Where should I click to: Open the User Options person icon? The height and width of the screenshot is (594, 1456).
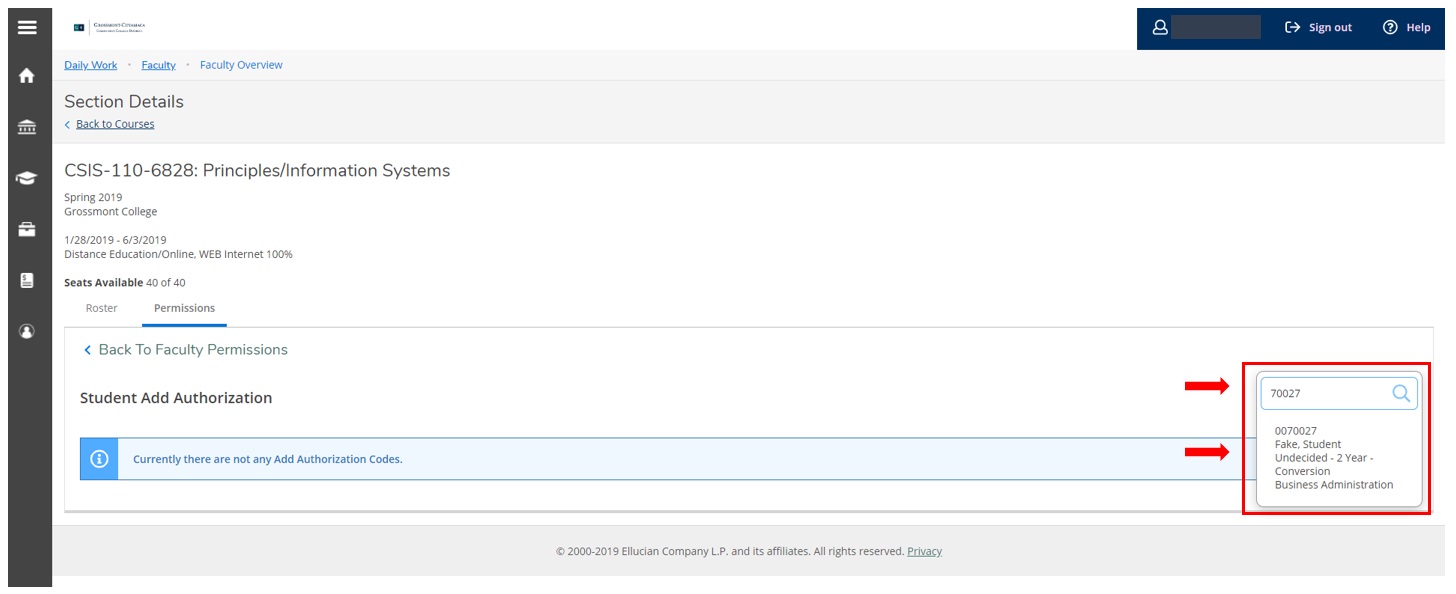coord(25,331)
